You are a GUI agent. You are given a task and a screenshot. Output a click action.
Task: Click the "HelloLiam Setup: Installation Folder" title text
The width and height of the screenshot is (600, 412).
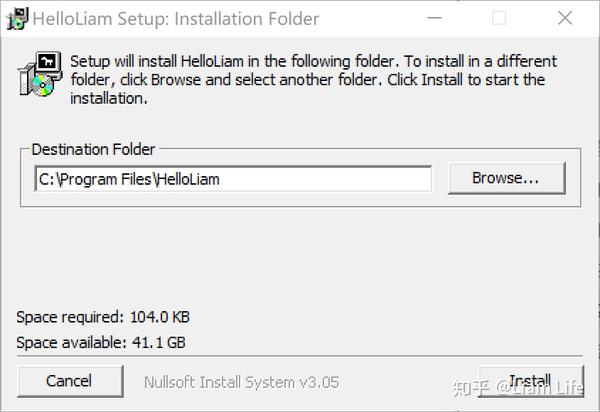click(176, 18)
